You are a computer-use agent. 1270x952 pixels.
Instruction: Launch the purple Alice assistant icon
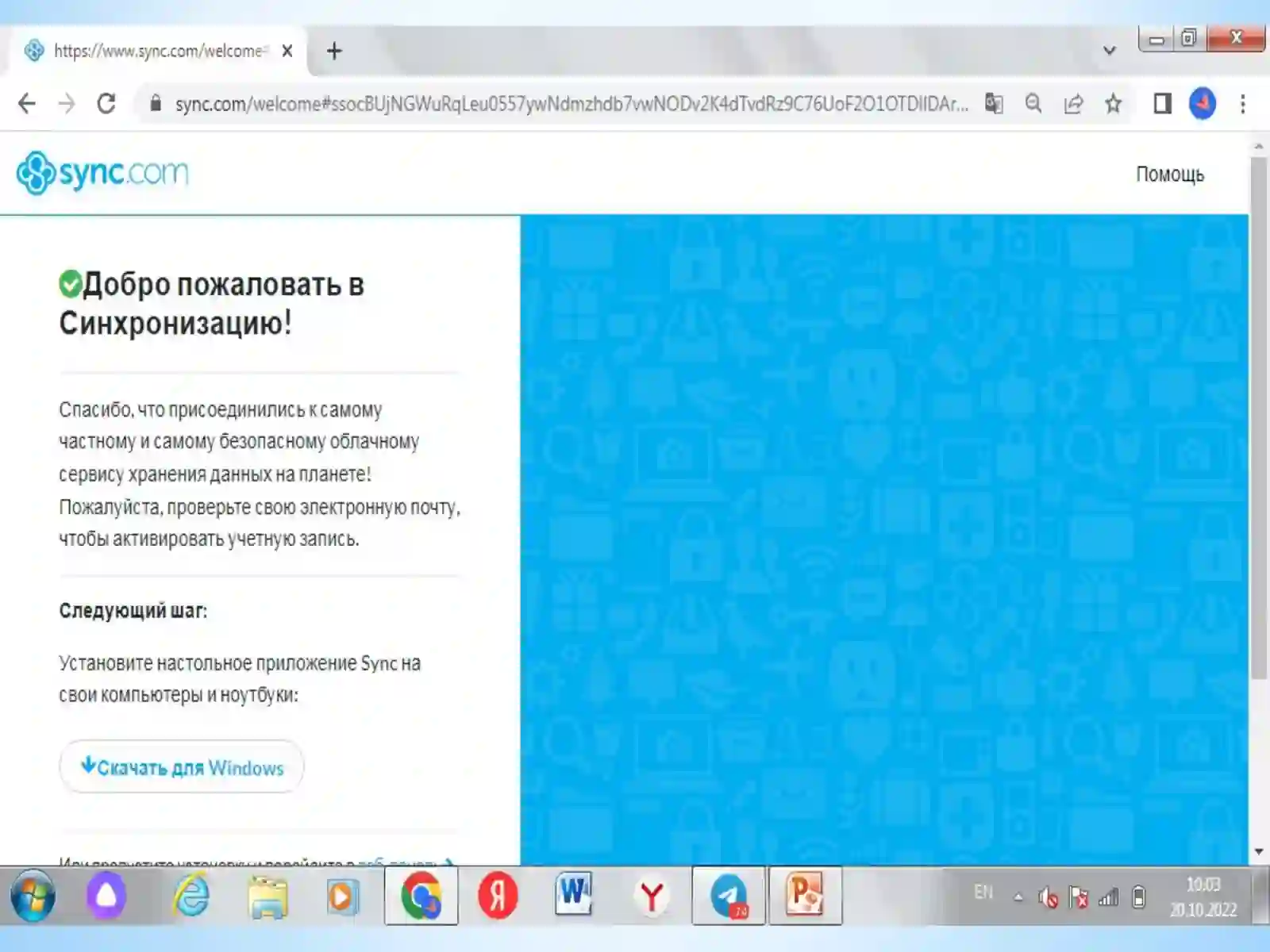point(106,896)
